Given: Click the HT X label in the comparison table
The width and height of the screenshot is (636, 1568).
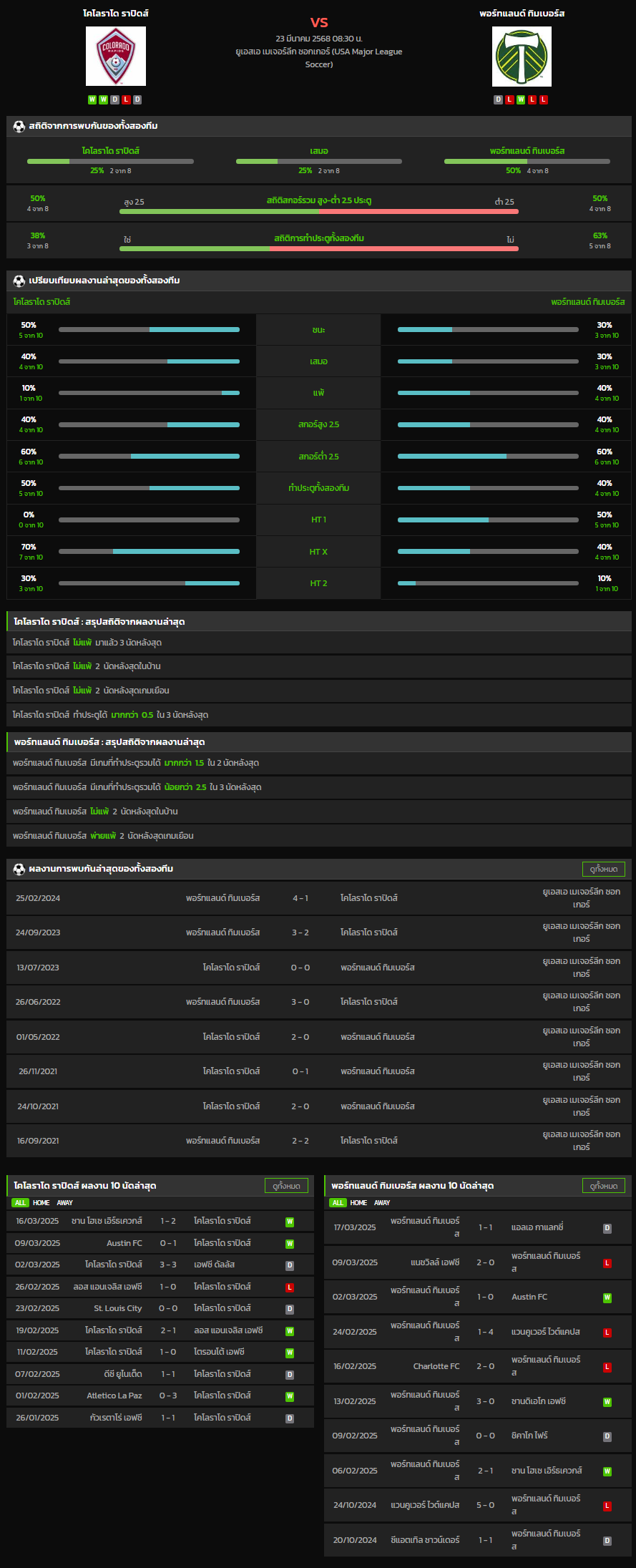Looking at the screenshot, I should click(x=319, y=552).
